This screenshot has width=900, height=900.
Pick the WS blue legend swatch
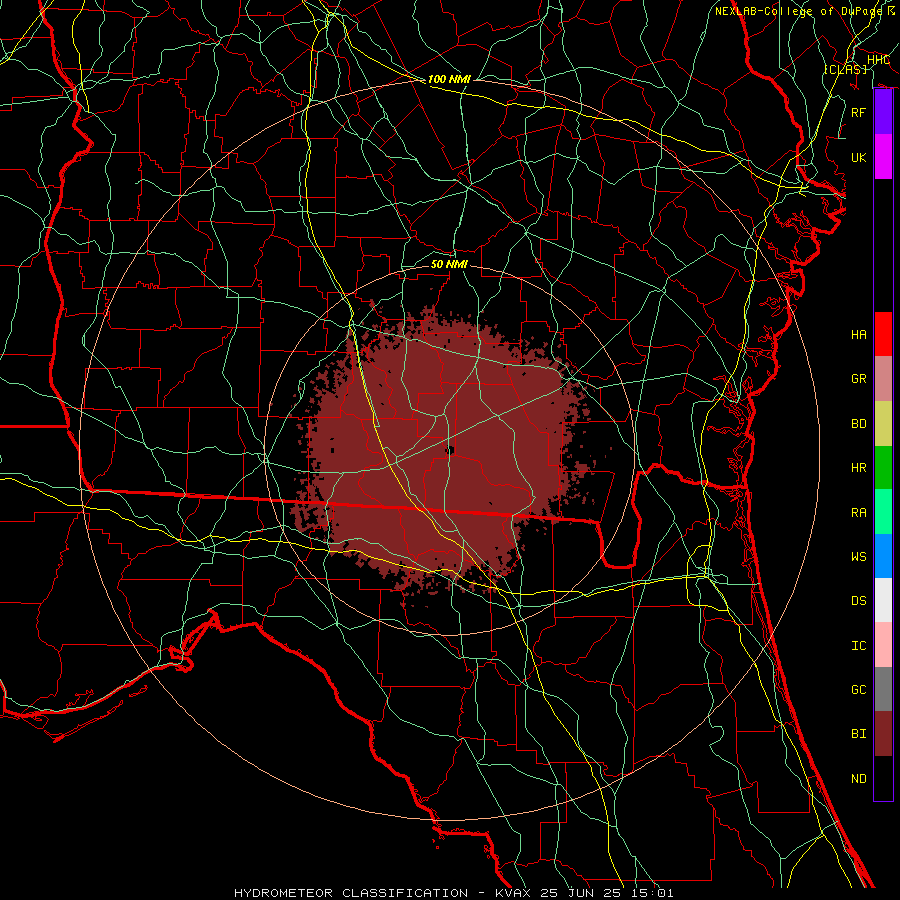tap(883, 556)
